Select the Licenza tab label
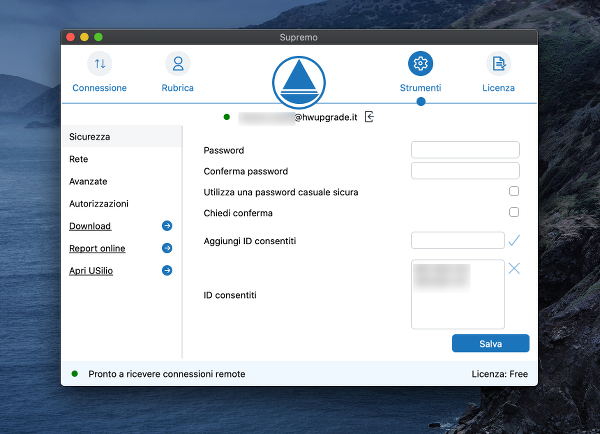The width and height of the screenshot is (600, 434). coord(499,88)
